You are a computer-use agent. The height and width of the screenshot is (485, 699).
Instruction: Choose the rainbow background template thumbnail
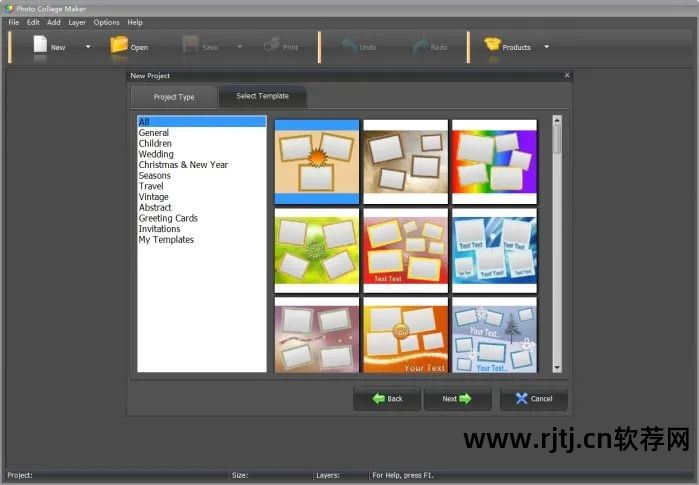[x=494, y=162]
